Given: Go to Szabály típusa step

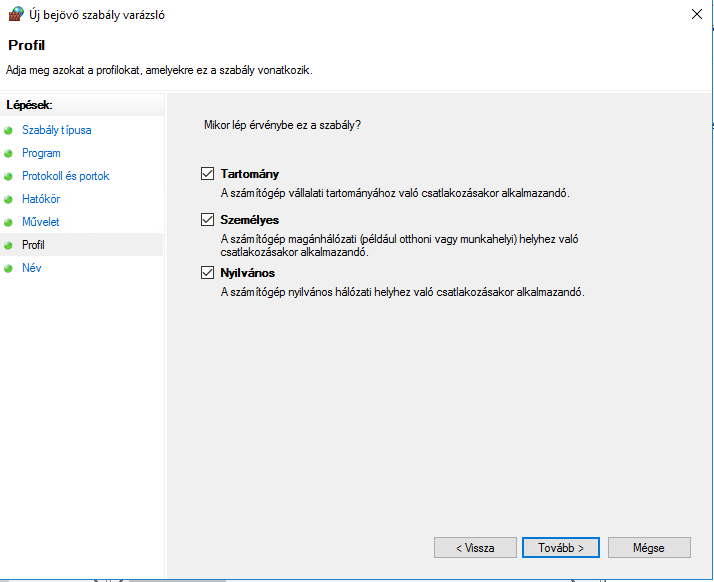Looking at the screenshot, I should click(x=57, y=130).
